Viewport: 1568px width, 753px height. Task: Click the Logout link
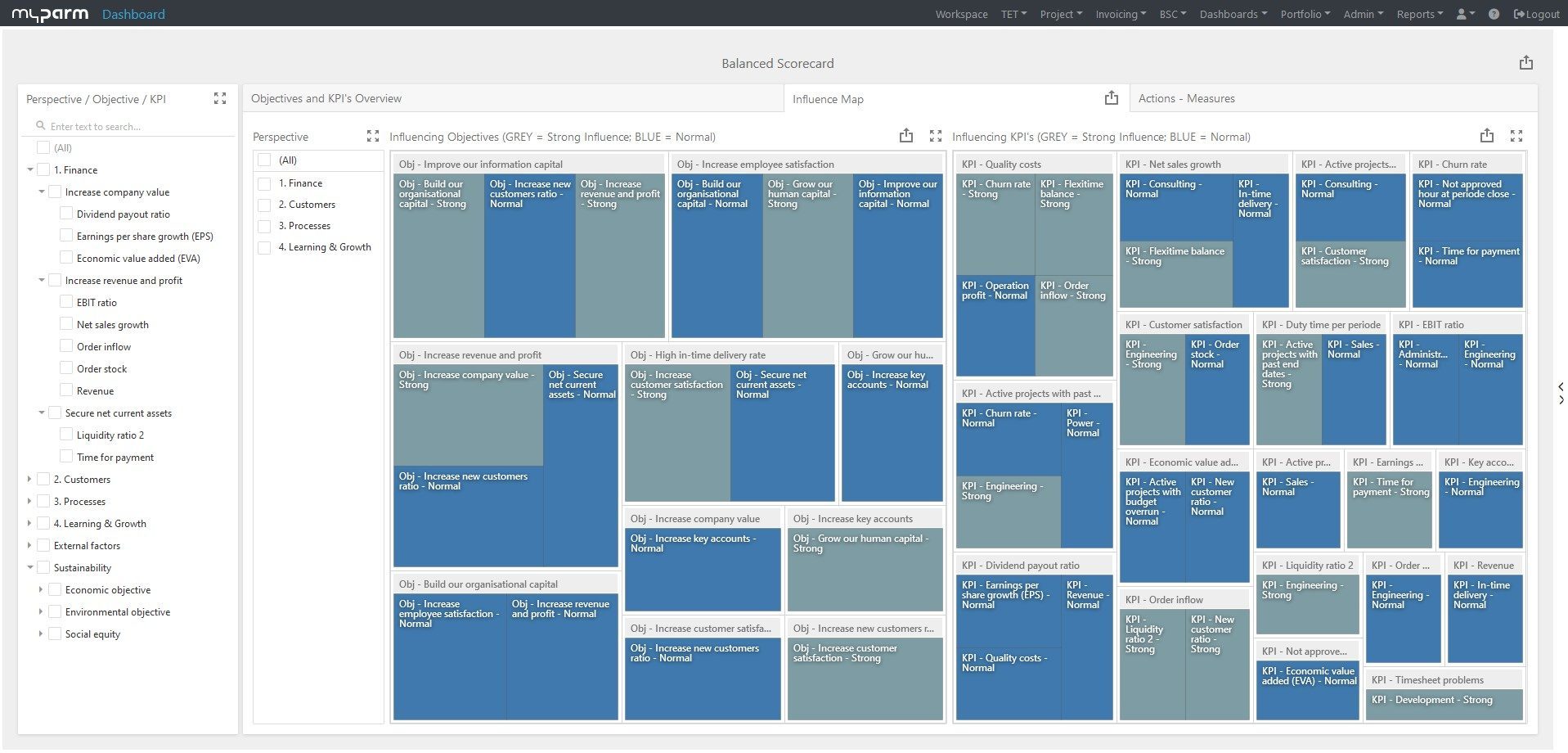point(1535,14)
